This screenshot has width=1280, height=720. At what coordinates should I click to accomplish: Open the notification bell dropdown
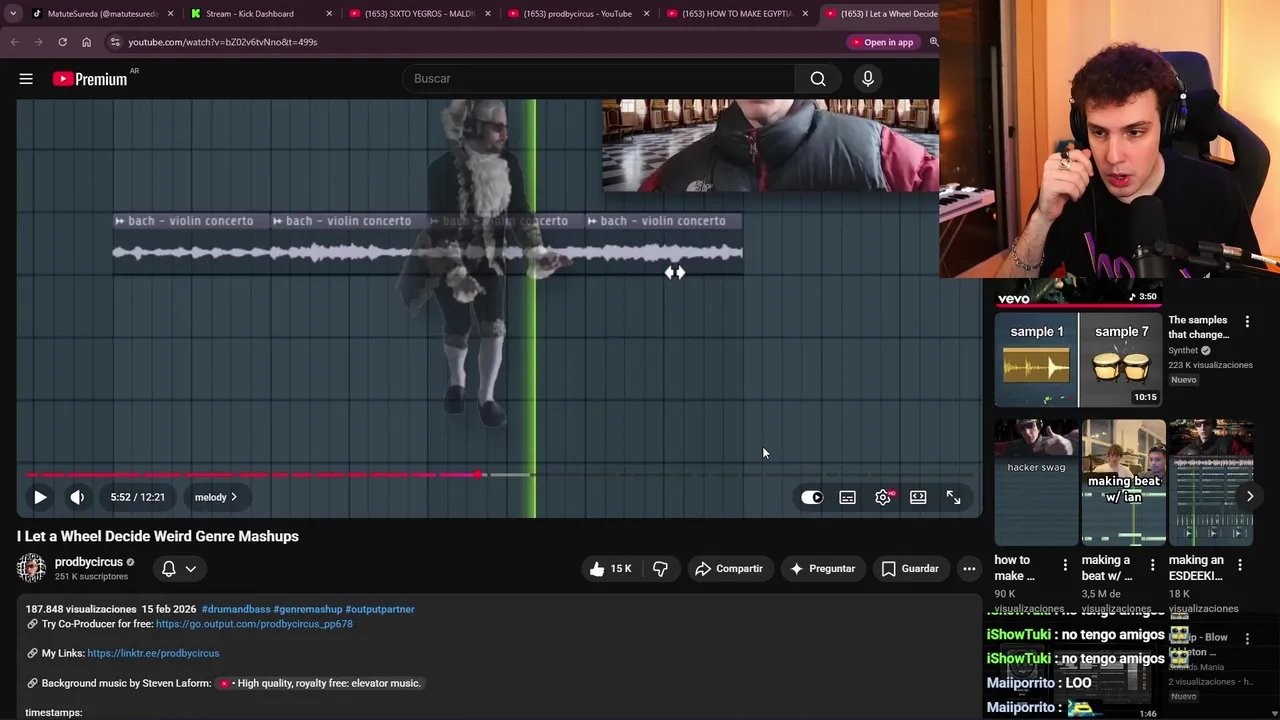(179, 569)
